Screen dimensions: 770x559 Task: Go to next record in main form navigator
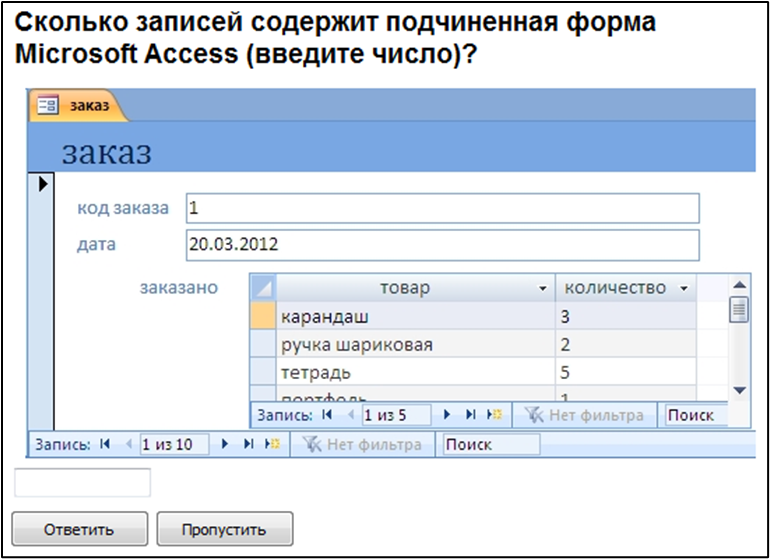pyautogui.click(x=225, y=444)
